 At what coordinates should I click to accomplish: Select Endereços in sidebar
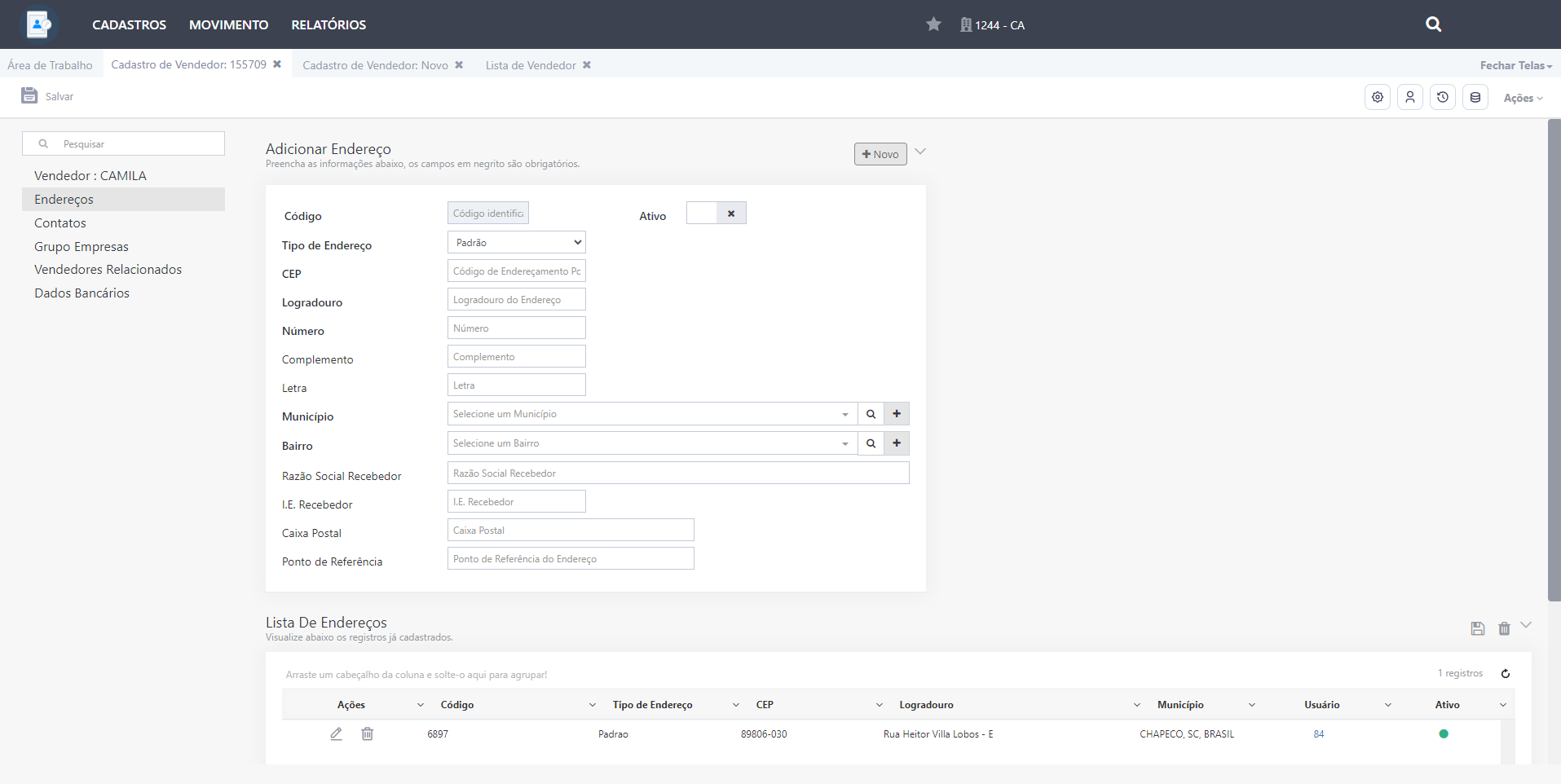[123, 200]
